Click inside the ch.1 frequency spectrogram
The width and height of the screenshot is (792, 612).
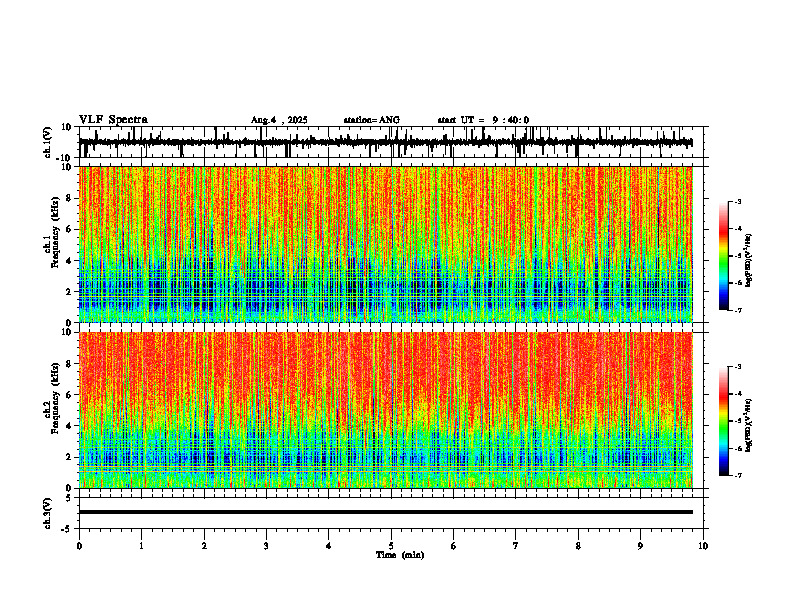click(385, 244)
